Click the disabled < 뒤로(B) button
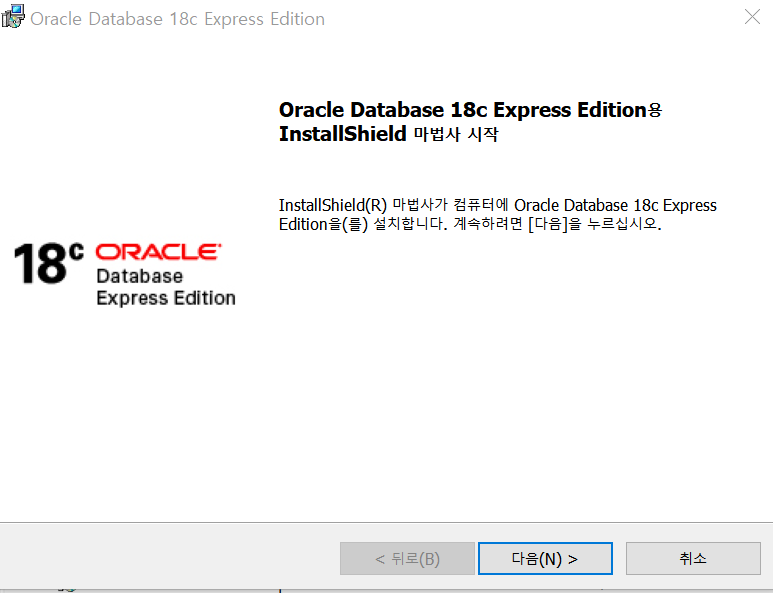 [x=407, y=558]
